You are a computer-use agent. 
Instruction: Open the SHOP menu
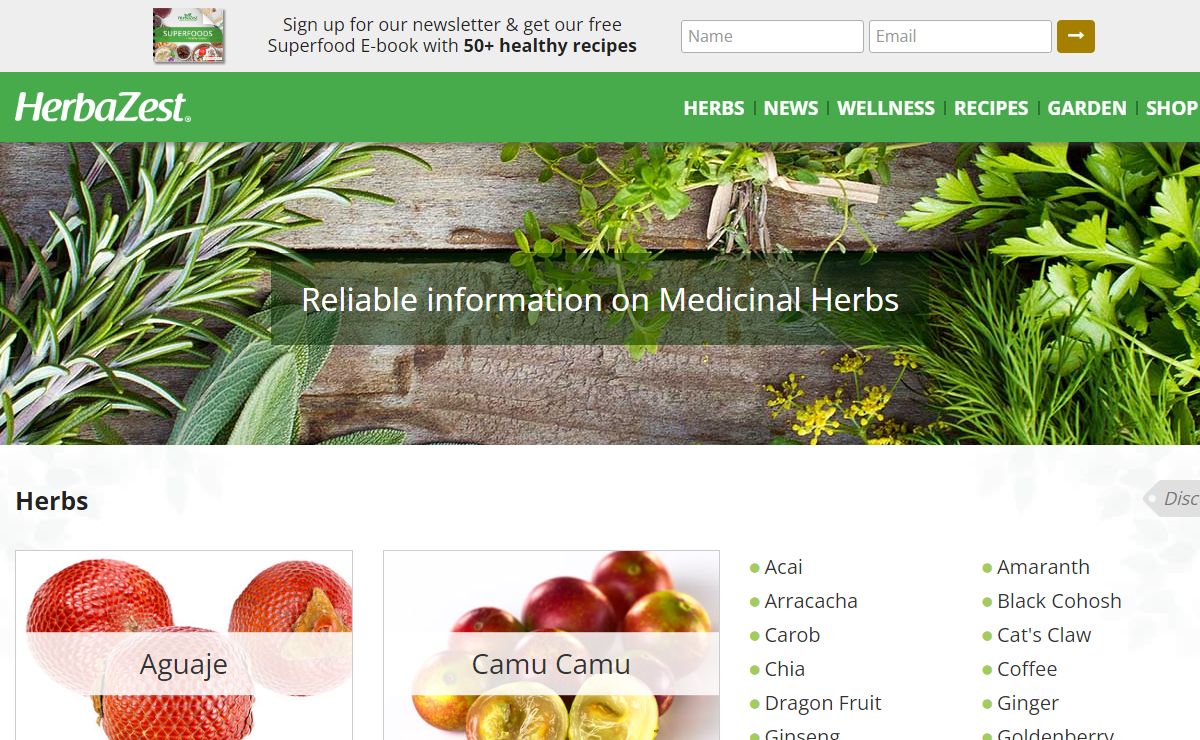(x=1172, y=108)
